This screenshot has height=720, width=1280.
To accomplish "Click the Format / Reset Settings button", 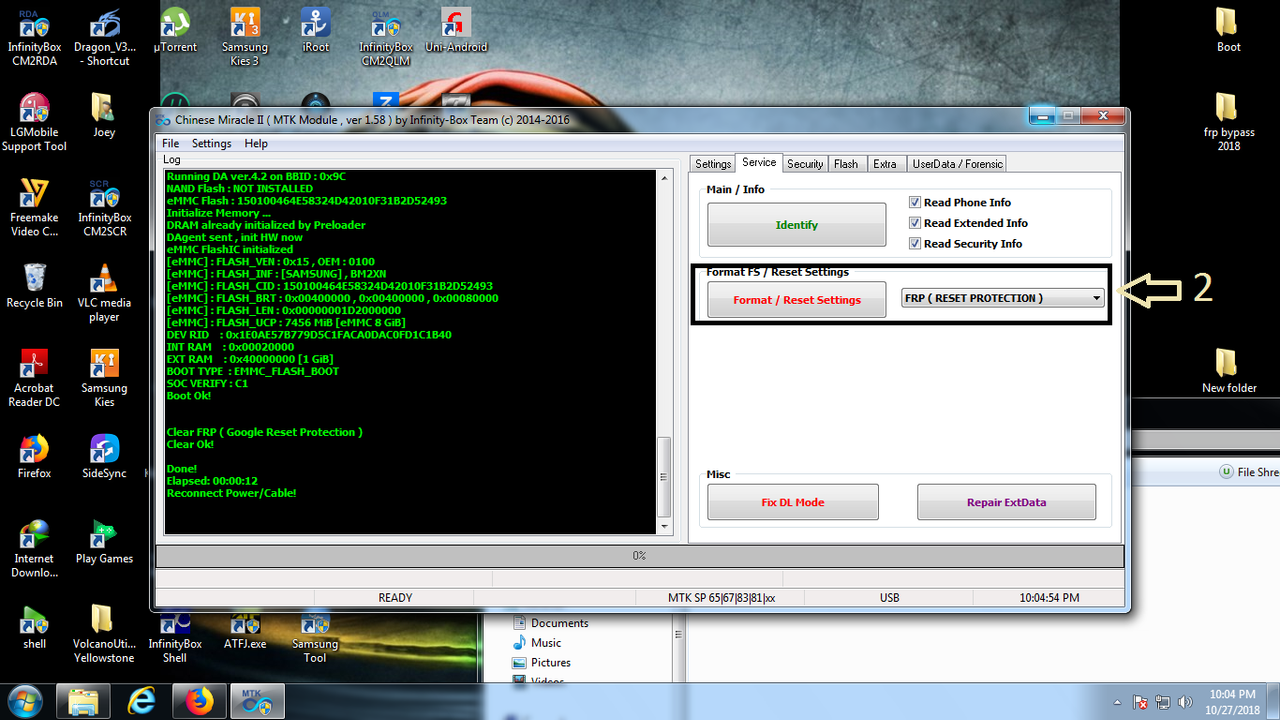I will [x=797, y=300].
